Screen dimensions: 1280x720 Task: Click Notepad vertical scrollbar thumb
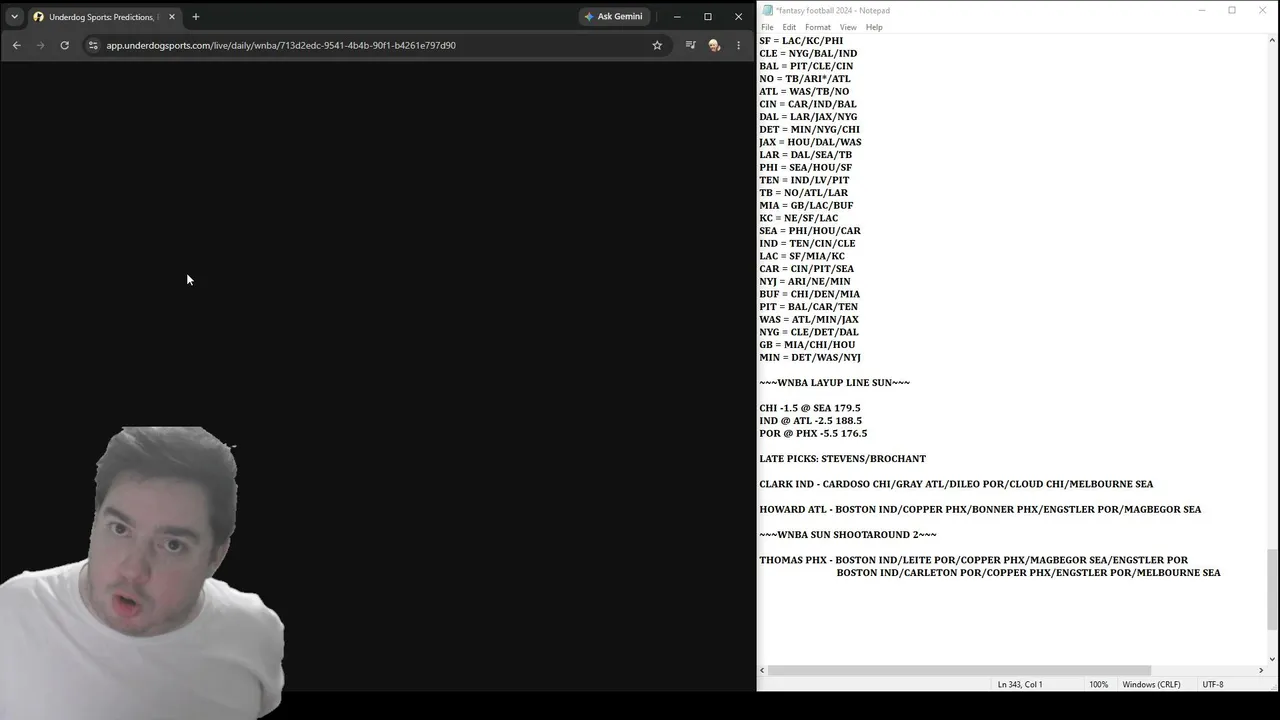[1272, 590]
